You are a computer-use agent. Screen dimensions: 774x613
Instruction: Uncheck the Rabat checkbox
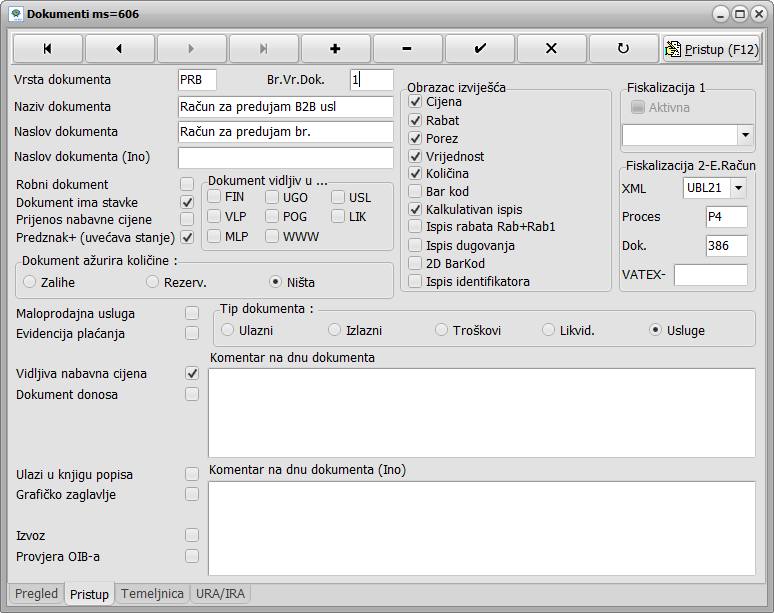coord(416,120)
